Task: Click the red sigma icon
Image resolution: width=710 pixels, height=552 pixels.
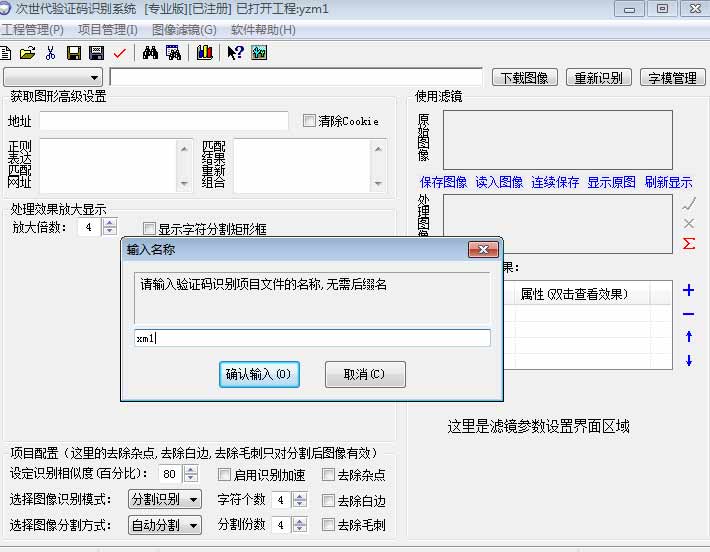Action: 688,243
